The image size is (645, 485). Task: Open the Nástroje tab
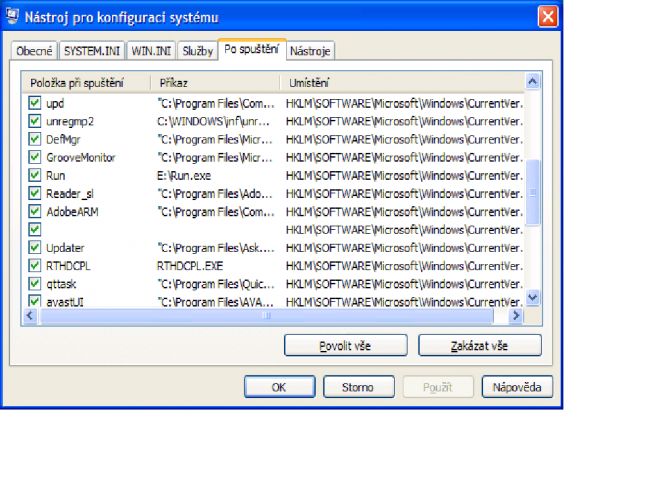click(310, 51)
